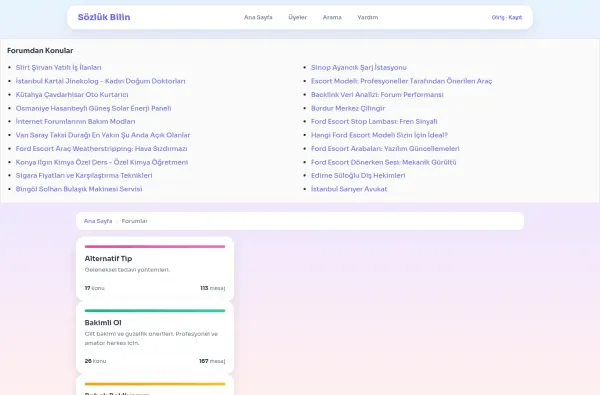Image resolution: width=600 pixels, height=395 pixels.
Task: Open Edirne Süloğlu Diş Hekimleri topic
Action: [x=358, y=175]
